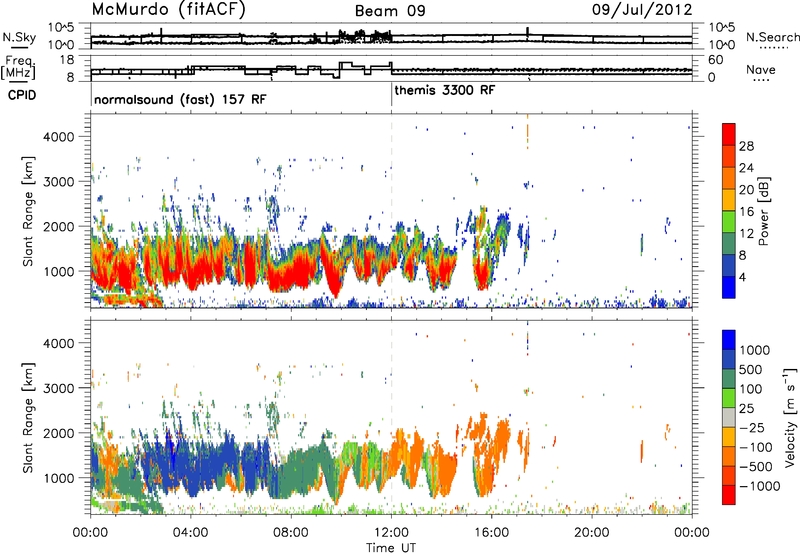Click the velocity colorbar value '-25'
800x554 pixels.
click(752, 427)
